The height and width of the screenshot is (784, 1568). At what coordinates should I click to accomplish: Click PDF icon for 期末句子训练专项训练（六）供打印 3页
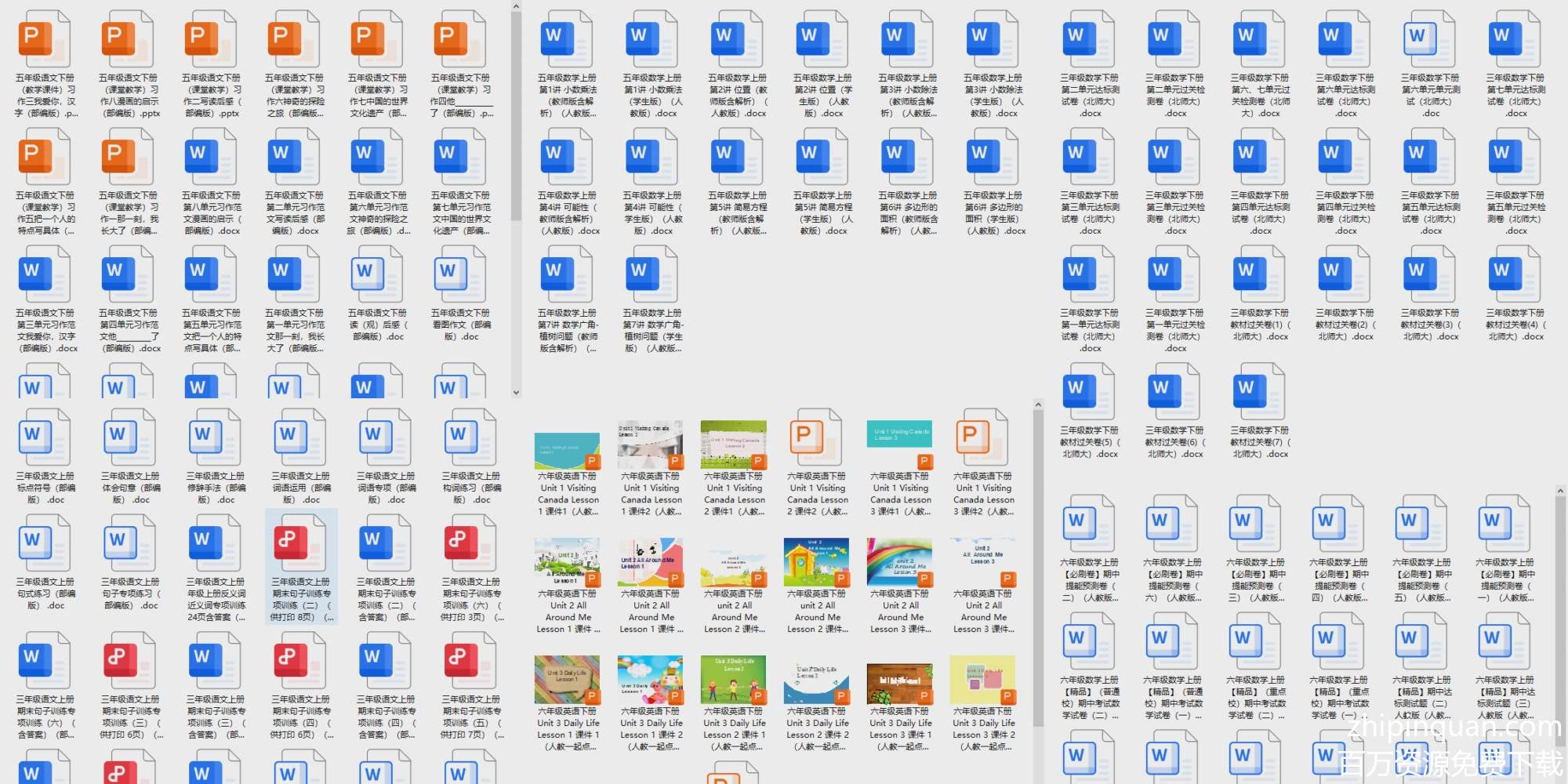click(471, 543)
